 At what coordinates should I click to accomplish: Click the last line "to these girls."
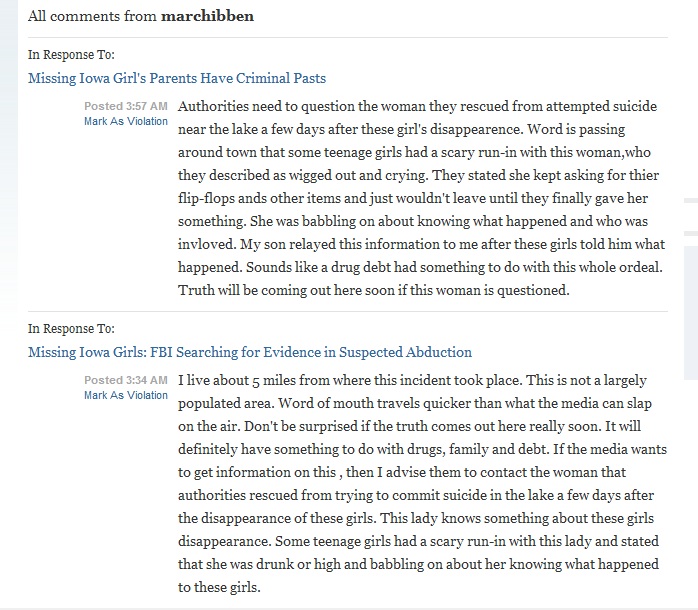click(218, 587)
